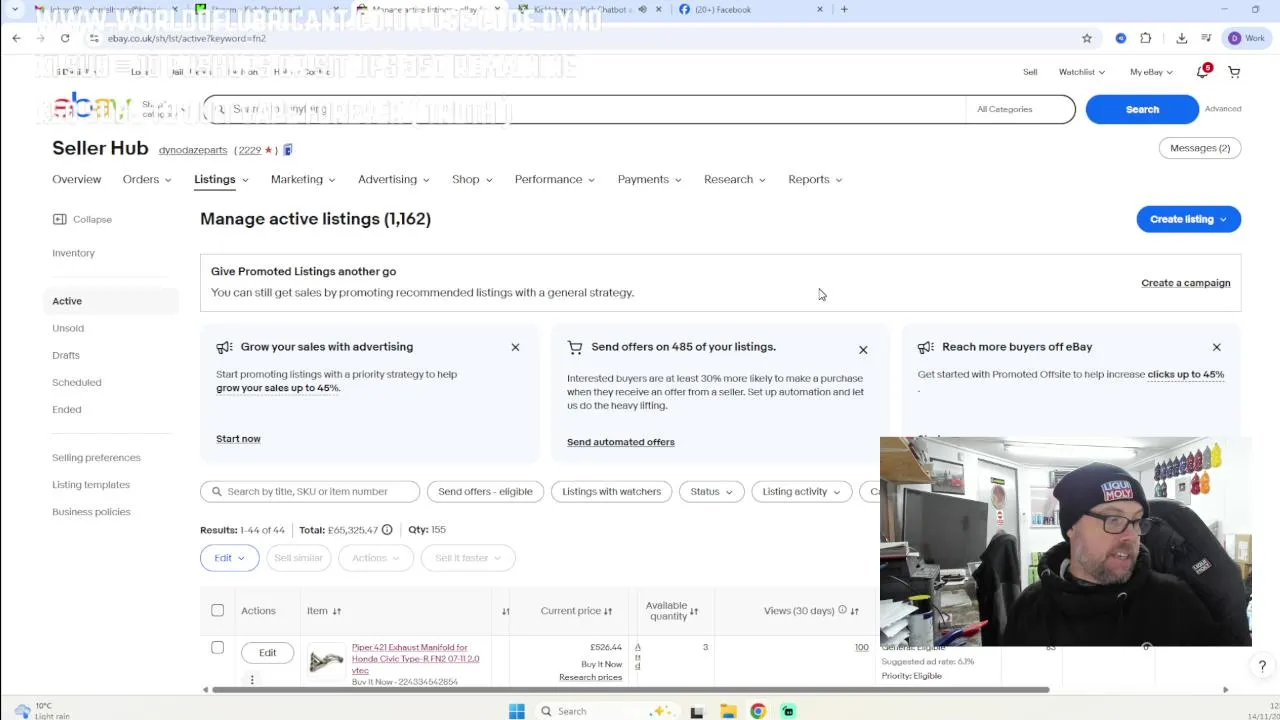Open the Shop menu

(471, 179)
